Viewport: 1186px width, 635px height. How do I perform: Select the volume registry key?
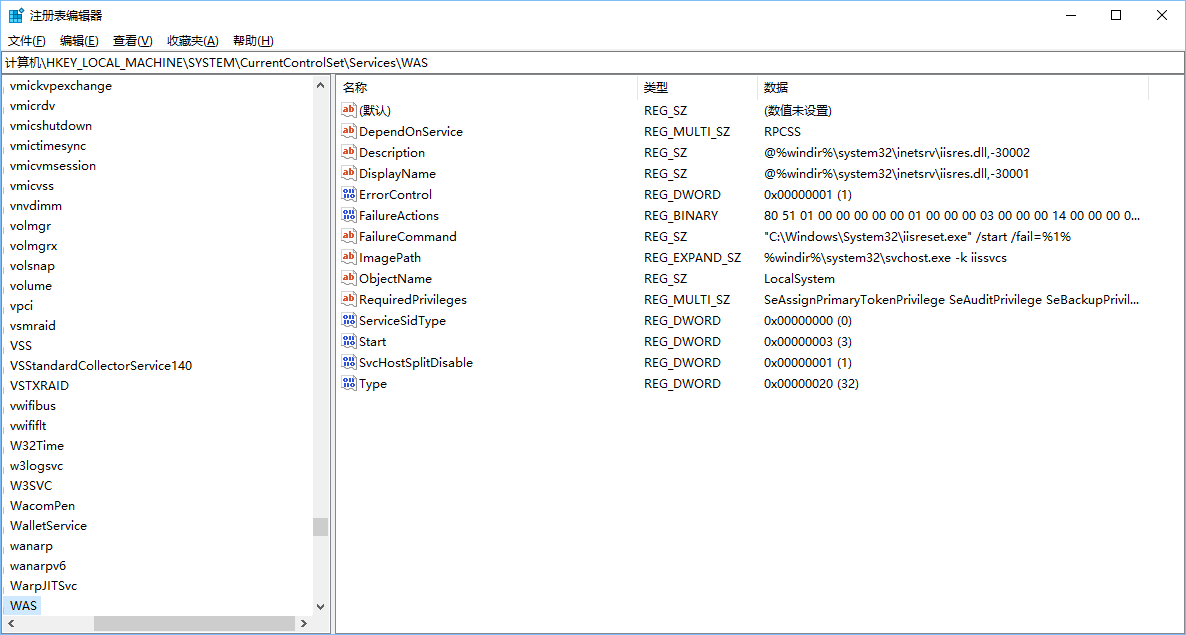pos(31,286)
